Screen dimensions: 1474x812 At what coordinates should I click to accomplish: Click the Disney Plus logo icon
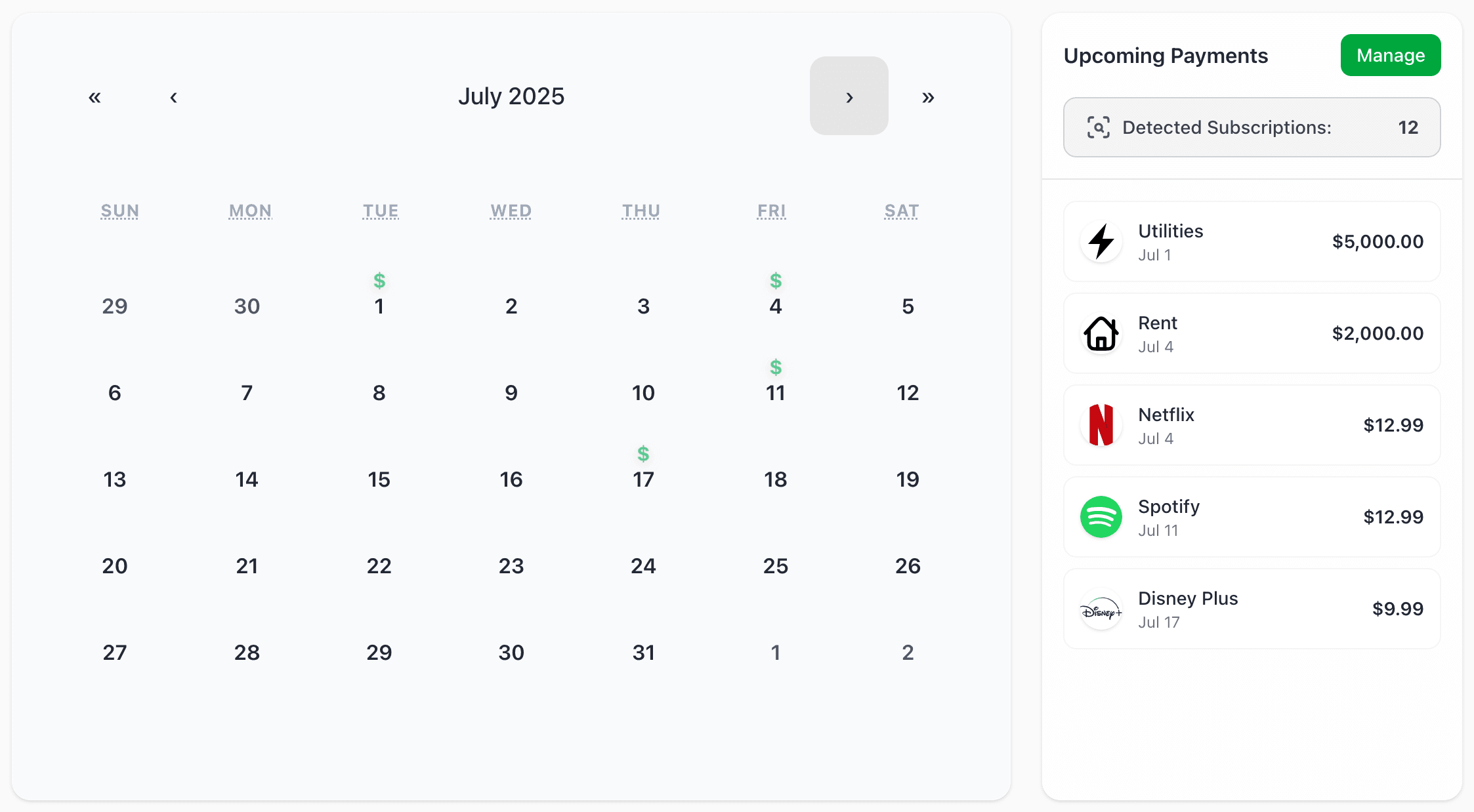(x=1101, y=609)
